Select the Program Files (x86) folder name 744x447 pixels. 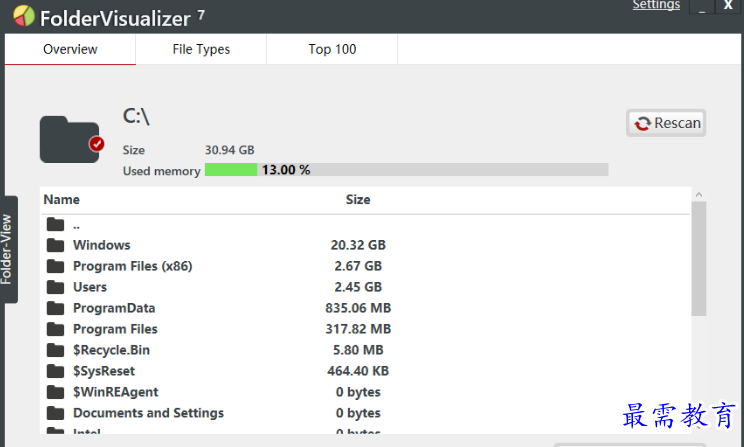point(132,266)
